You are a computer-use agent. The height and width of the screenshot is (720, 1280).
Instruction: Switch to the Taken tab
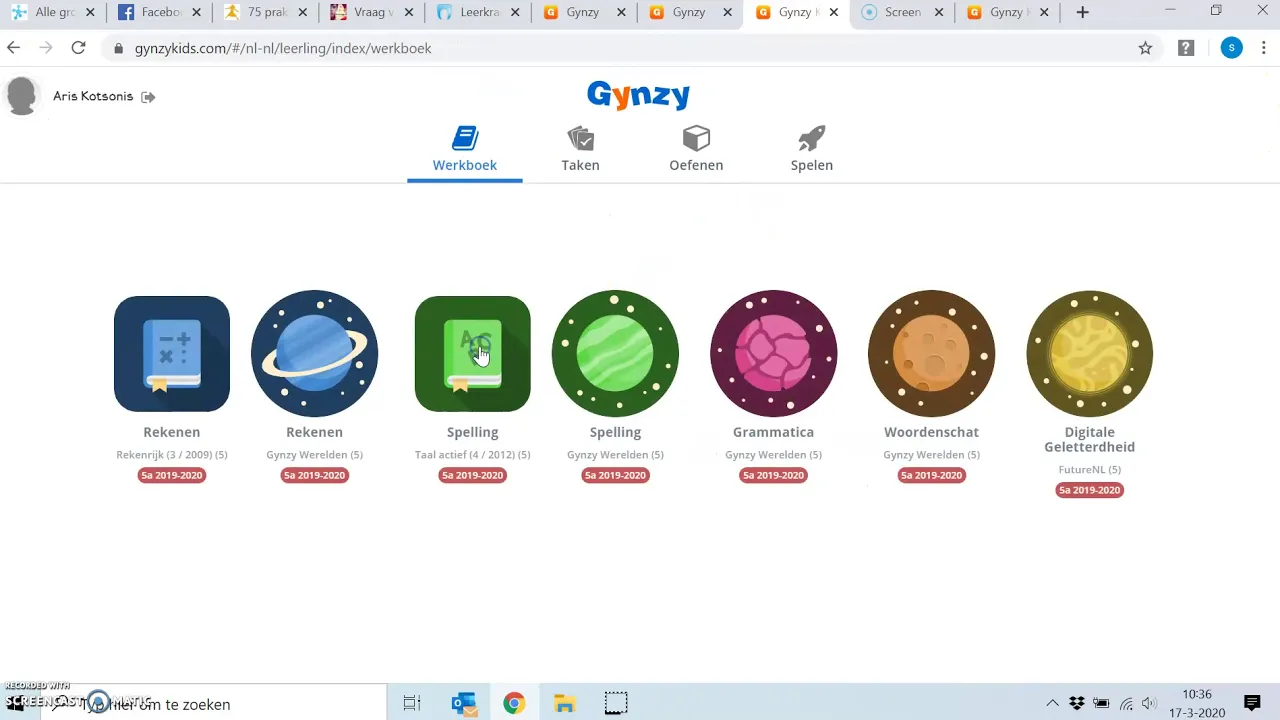tap(580, 150)
